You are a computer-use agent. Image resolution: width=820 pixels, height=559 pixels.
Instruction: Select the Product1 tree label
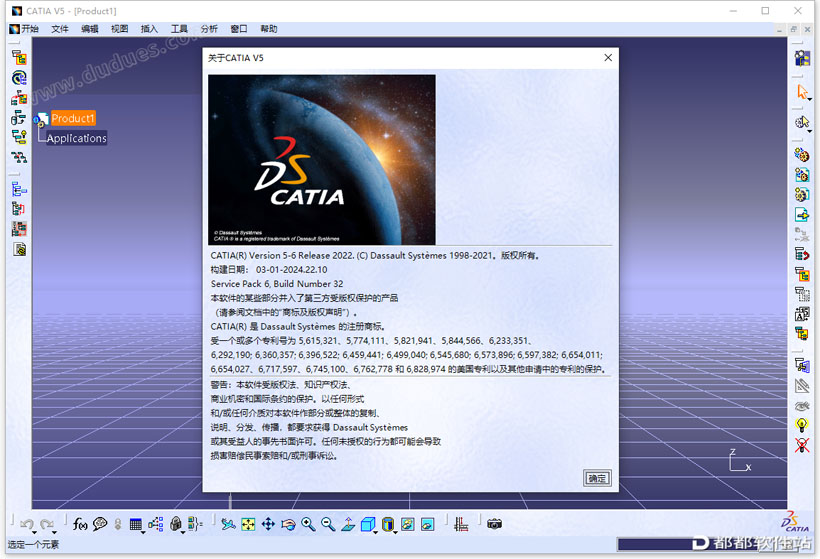tap(73, 118)
